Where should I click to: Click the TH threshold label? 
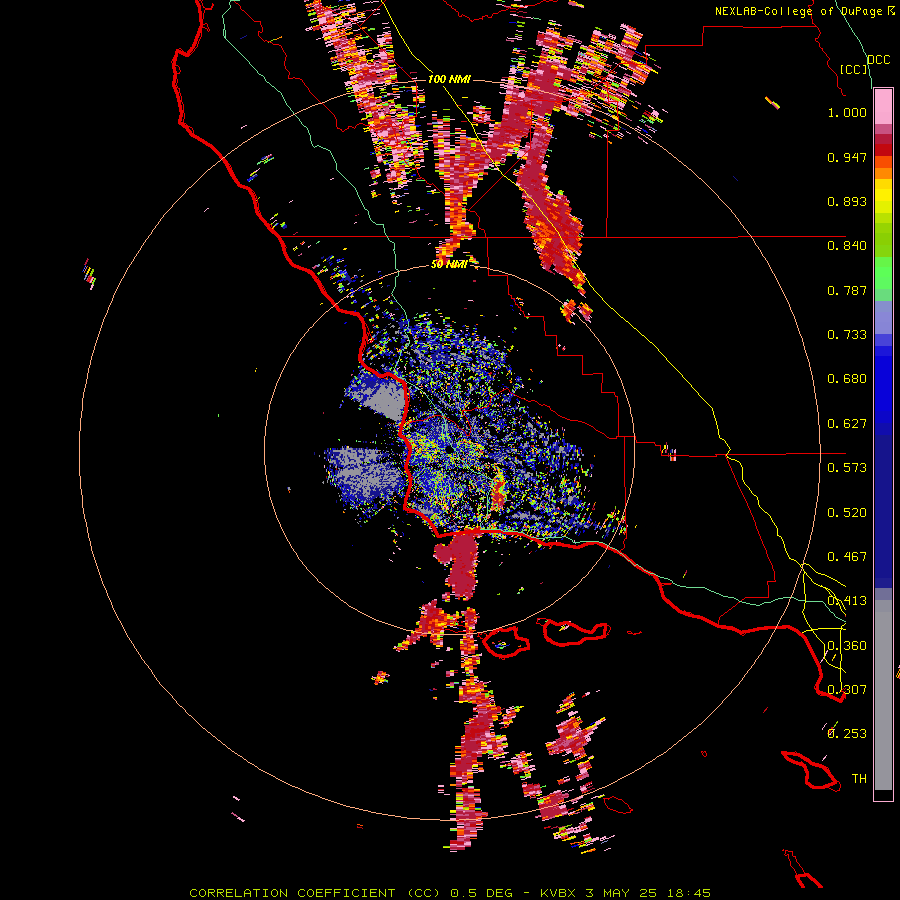click(859, 779)
